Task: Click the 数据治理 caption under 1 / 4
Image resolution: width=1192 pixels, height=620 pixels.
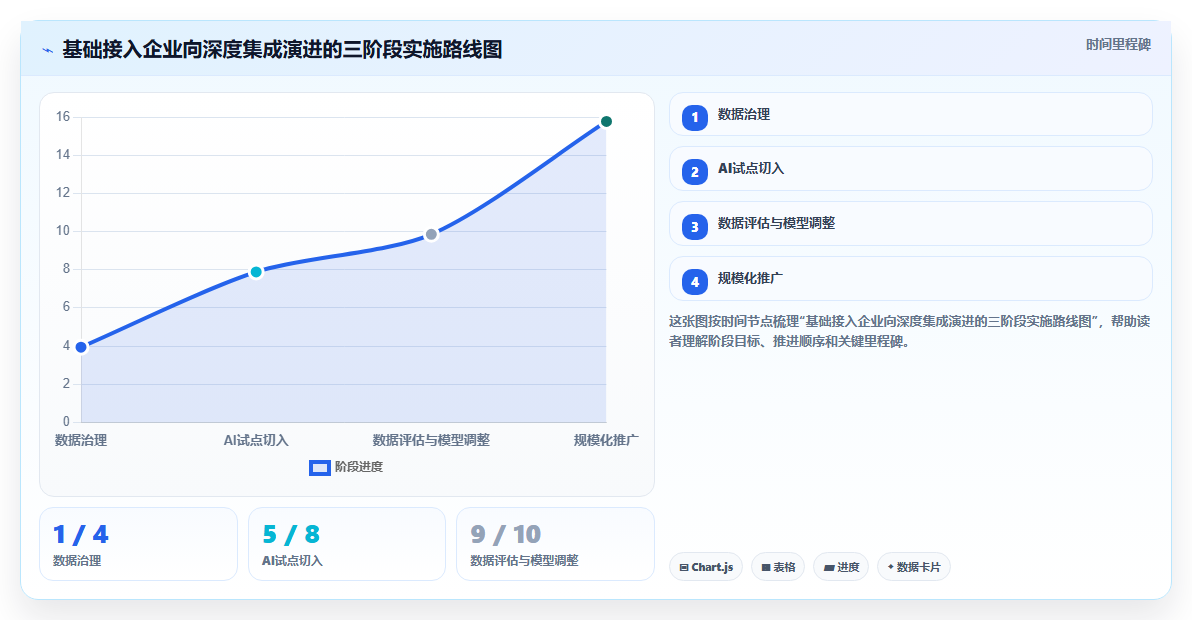Action: coord(77,561)
